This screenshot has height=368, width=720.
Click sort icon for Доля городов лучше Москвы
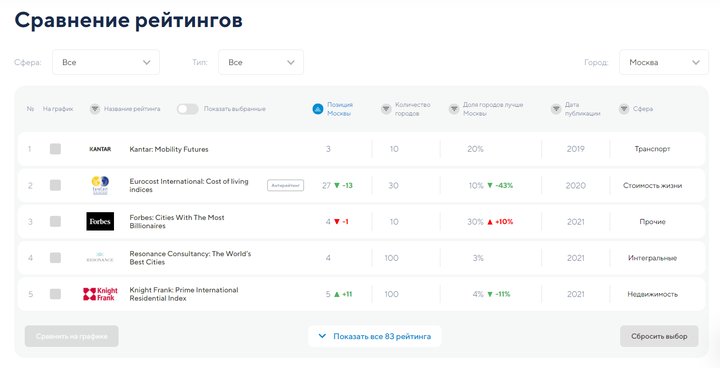[x=454, y=109]
